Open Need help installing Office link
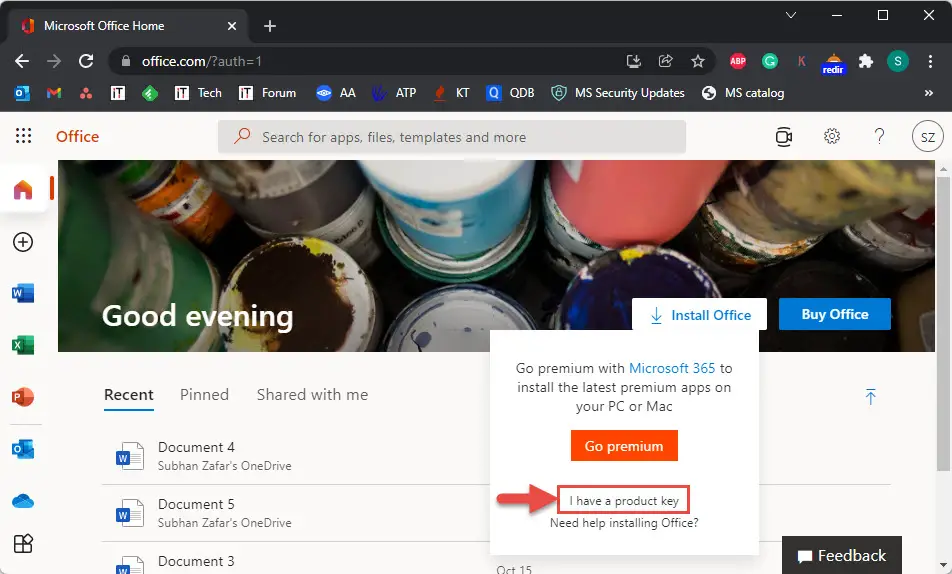952x574 pixels. tap(624, 522)
